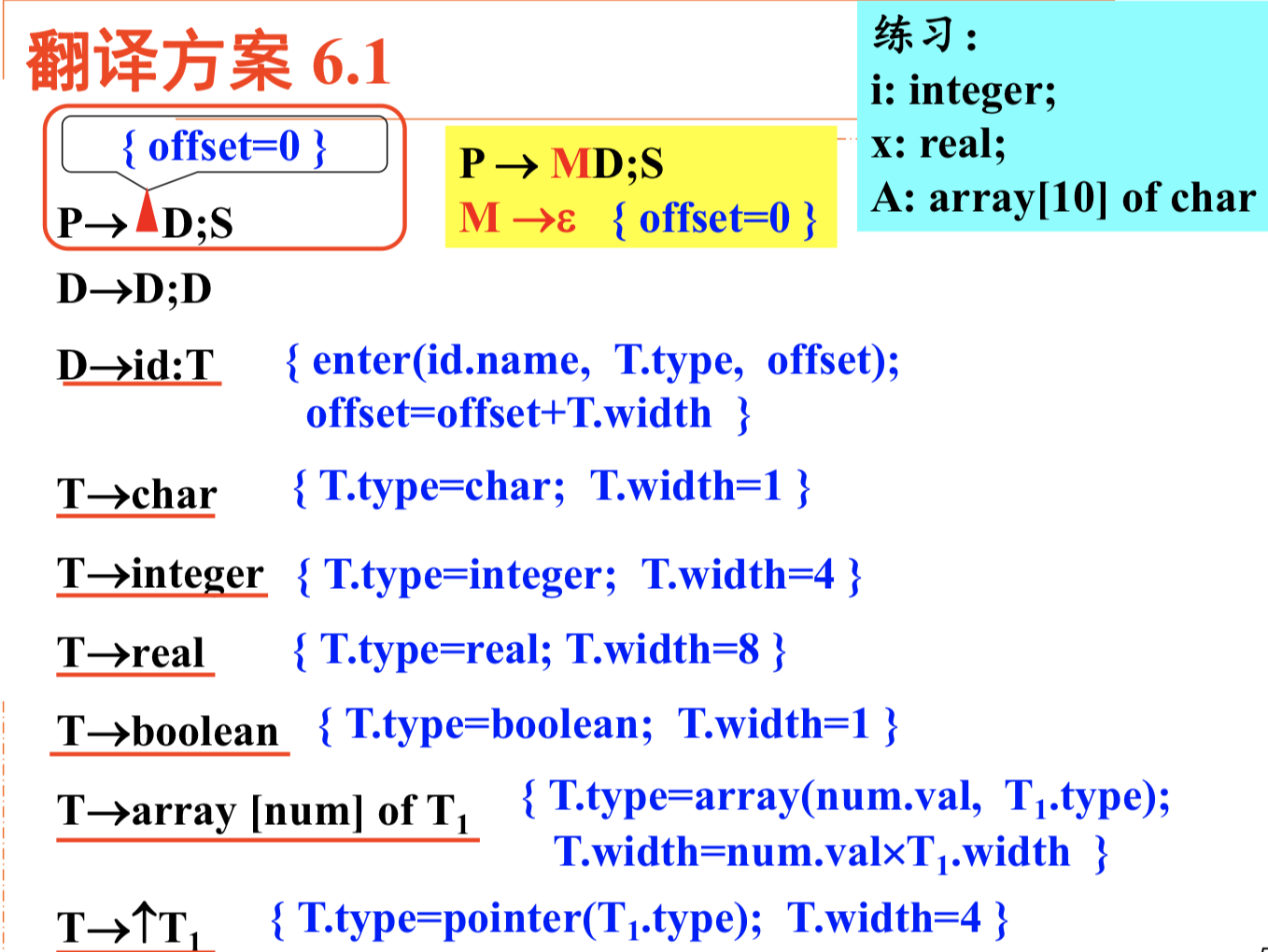The image size is (1268, 952).
Task: Select the T→boolean production
Action: 168,731
